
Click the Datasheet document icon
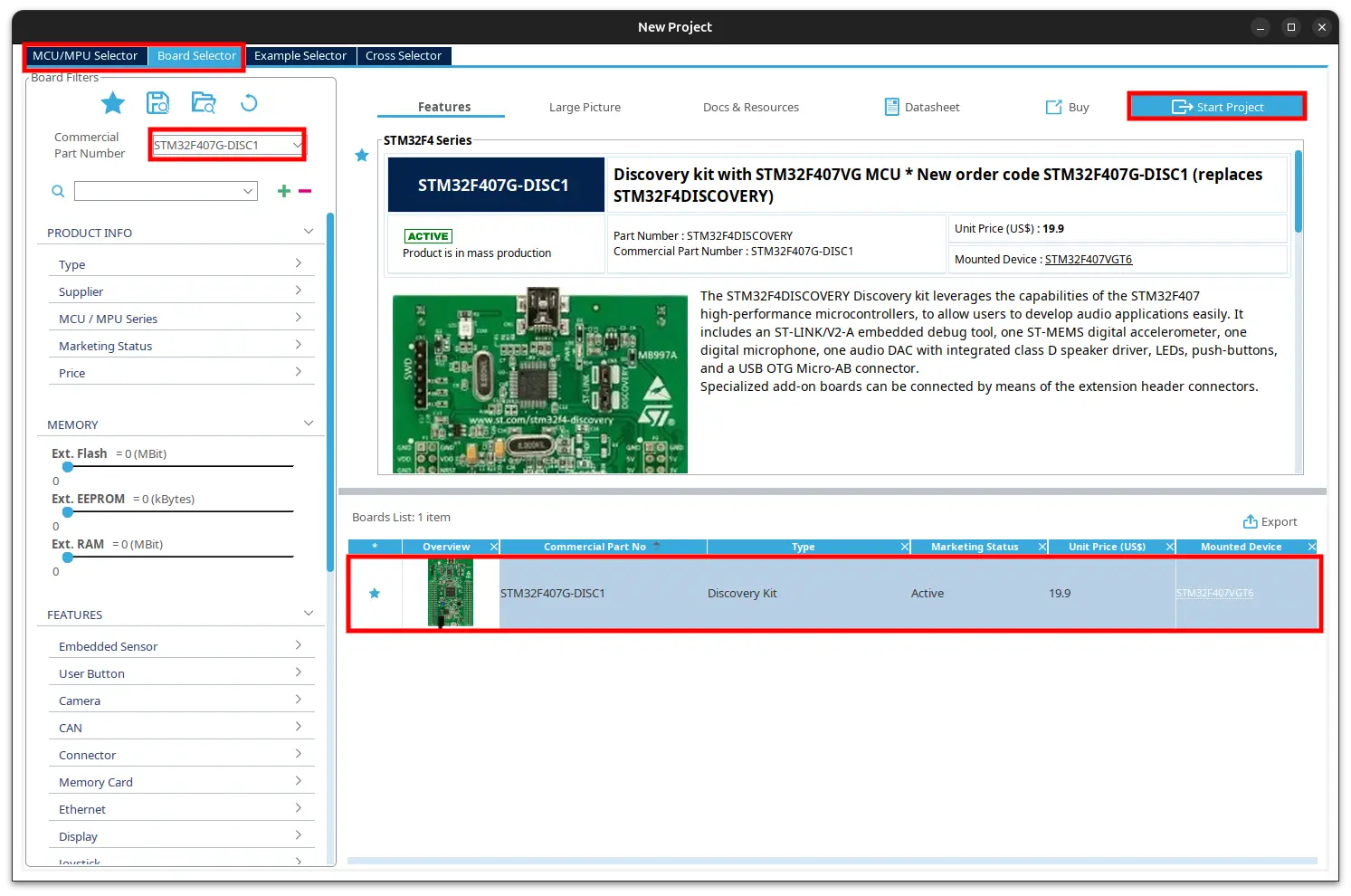tap(891, 107)
